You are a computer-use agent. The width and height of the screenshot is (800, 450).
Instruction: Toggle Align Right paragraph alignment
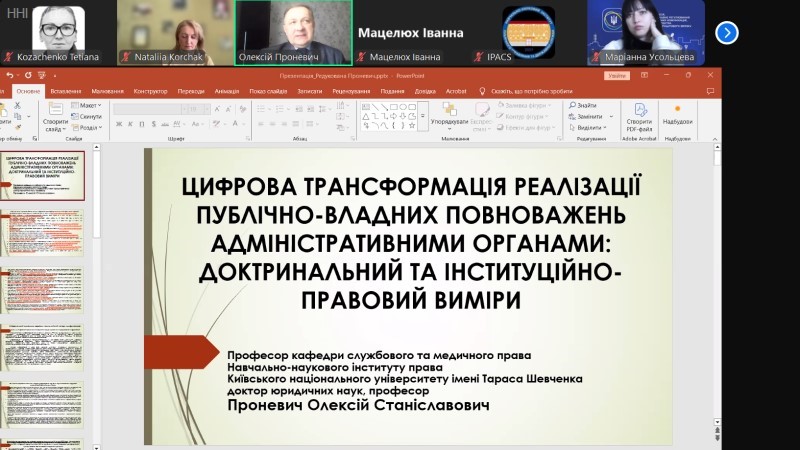(284, 124)
